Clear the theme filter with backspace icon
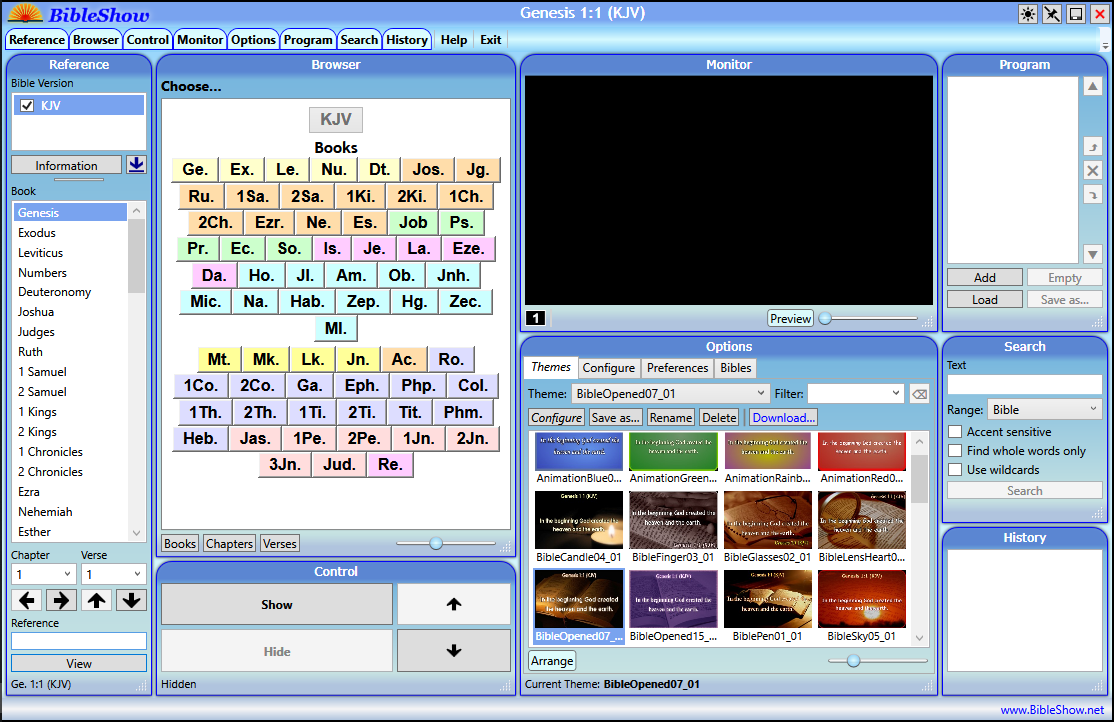The height and width of the screenshot is (722, 1114). coord(919,394)
